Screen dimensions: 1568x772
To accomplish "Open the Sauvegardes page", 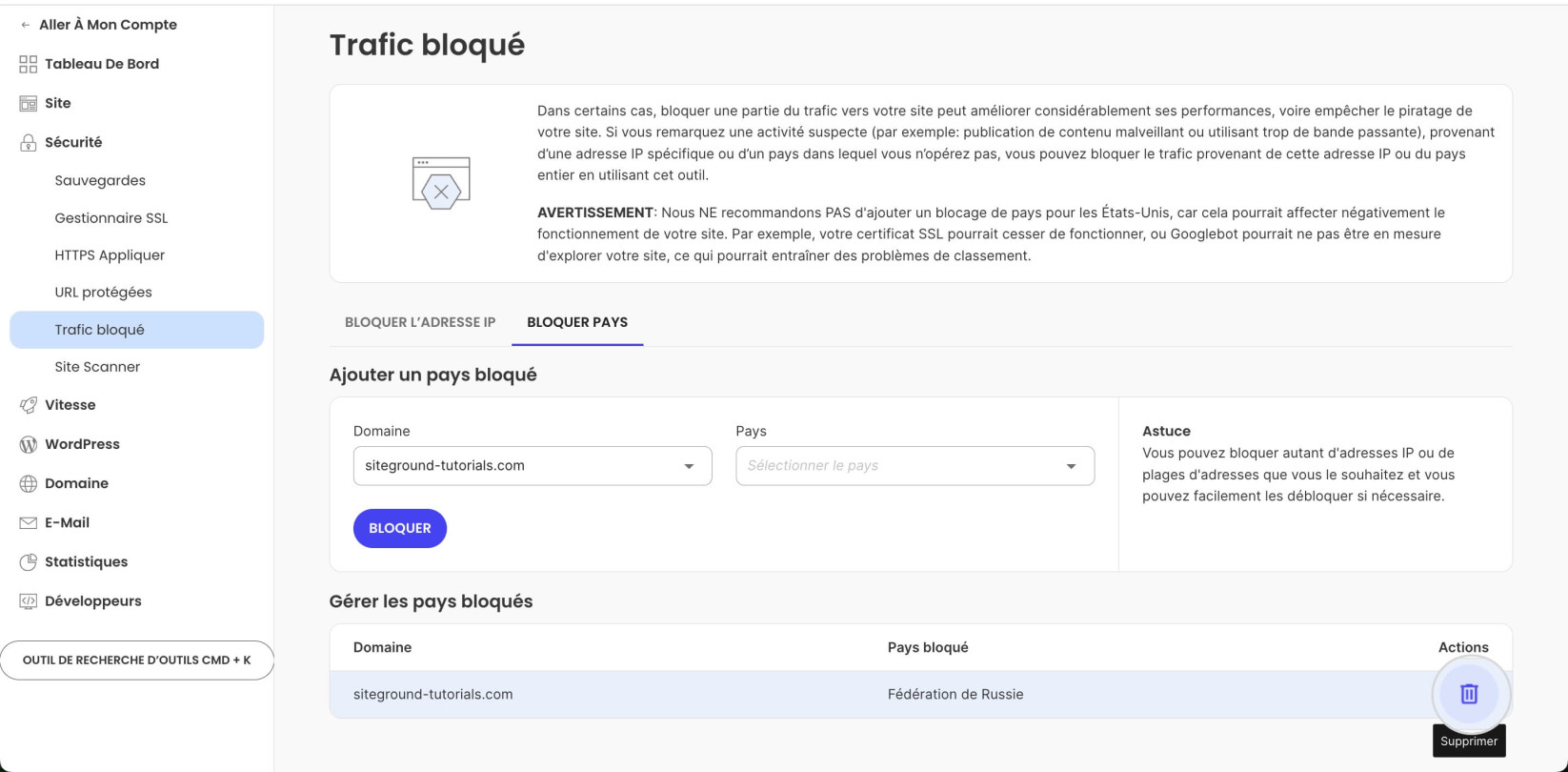I will [100, 180].
